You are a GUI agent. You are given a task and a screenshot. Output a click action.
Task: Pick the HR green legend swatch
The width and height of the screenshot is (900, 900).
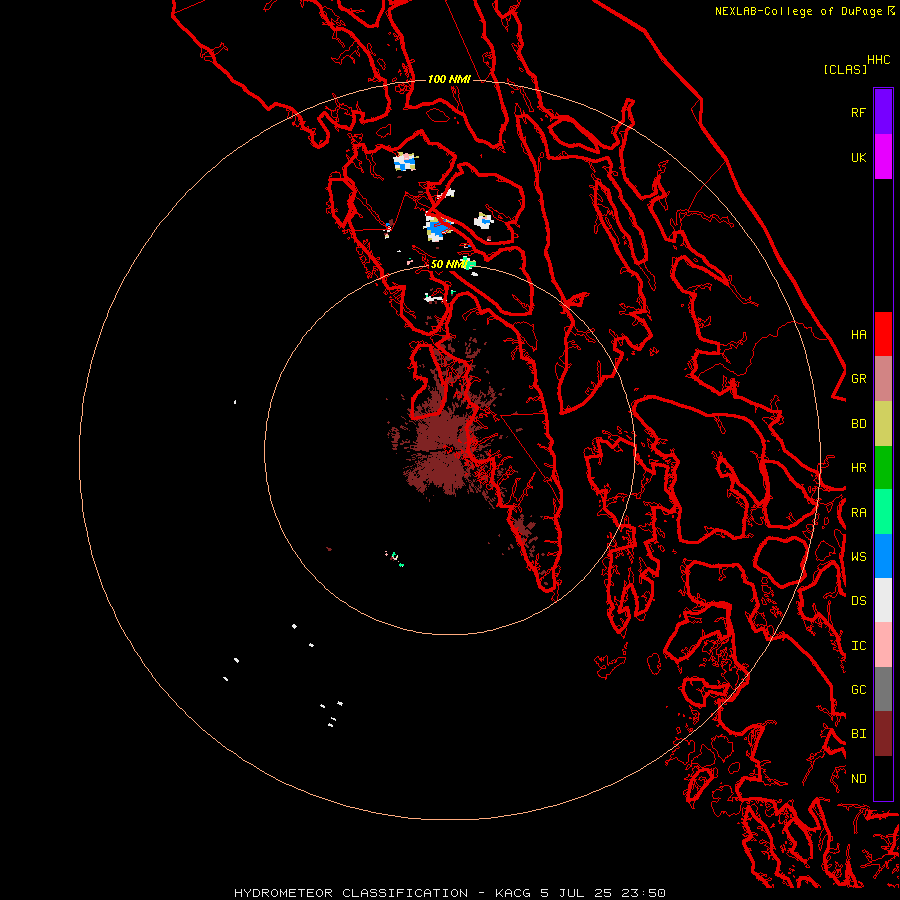883,468
